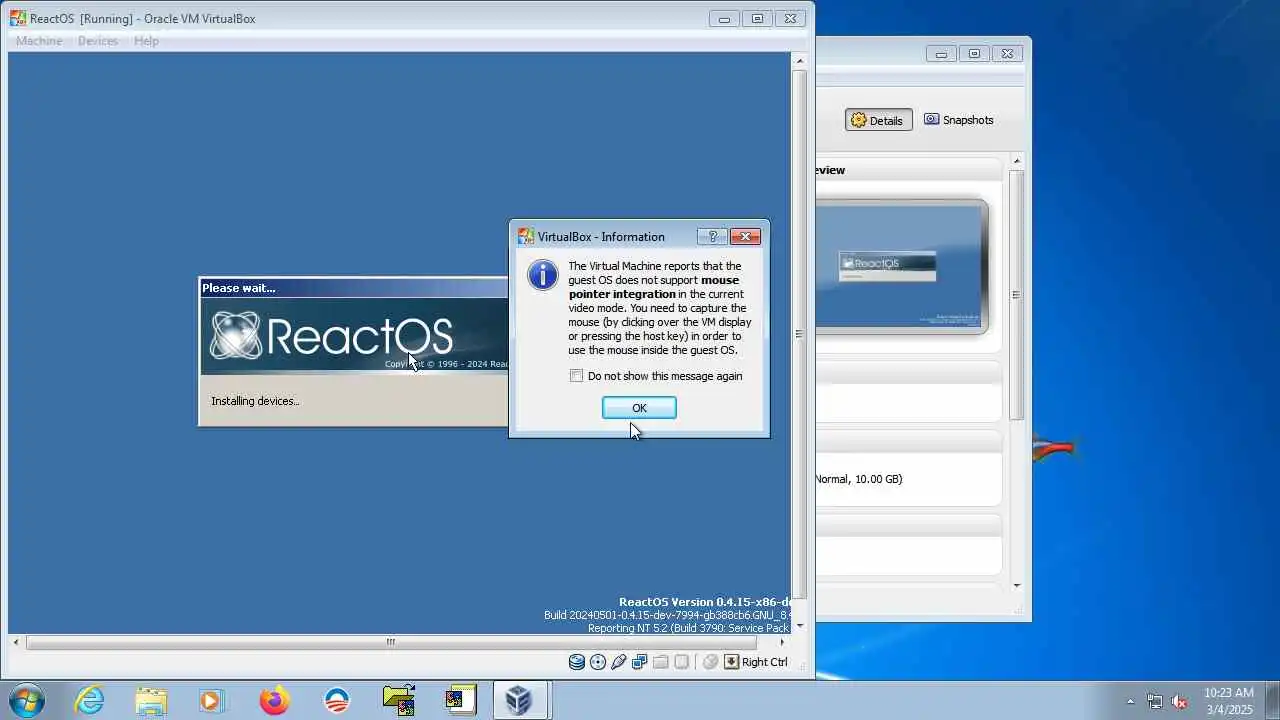
Task: Click the "ReactOS Version 0.4.15" text in guest
Action: point(705,602)
